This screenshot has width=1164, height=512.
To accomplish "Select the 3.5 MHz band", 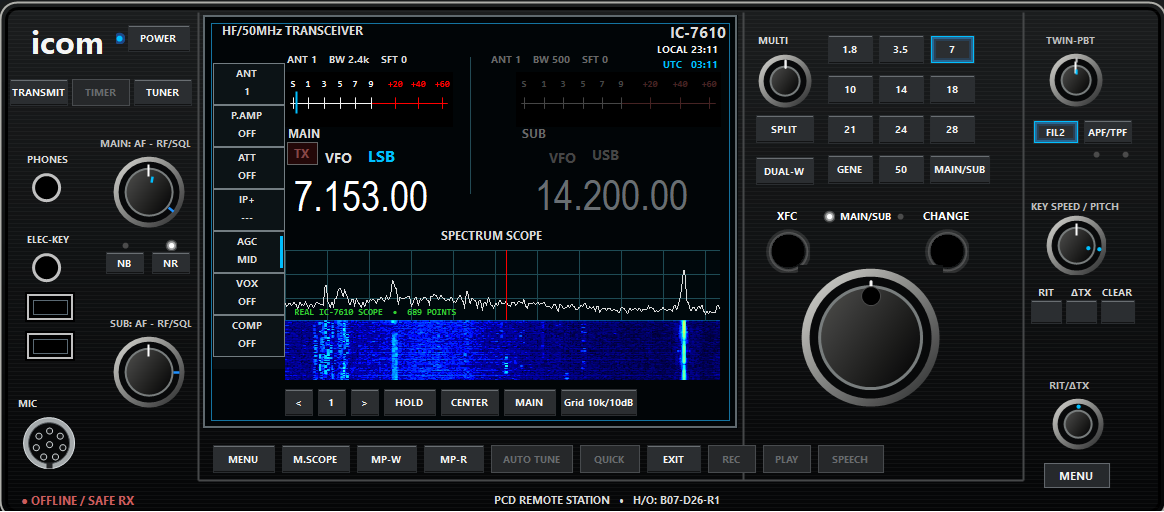I will [x=901, y=50].
